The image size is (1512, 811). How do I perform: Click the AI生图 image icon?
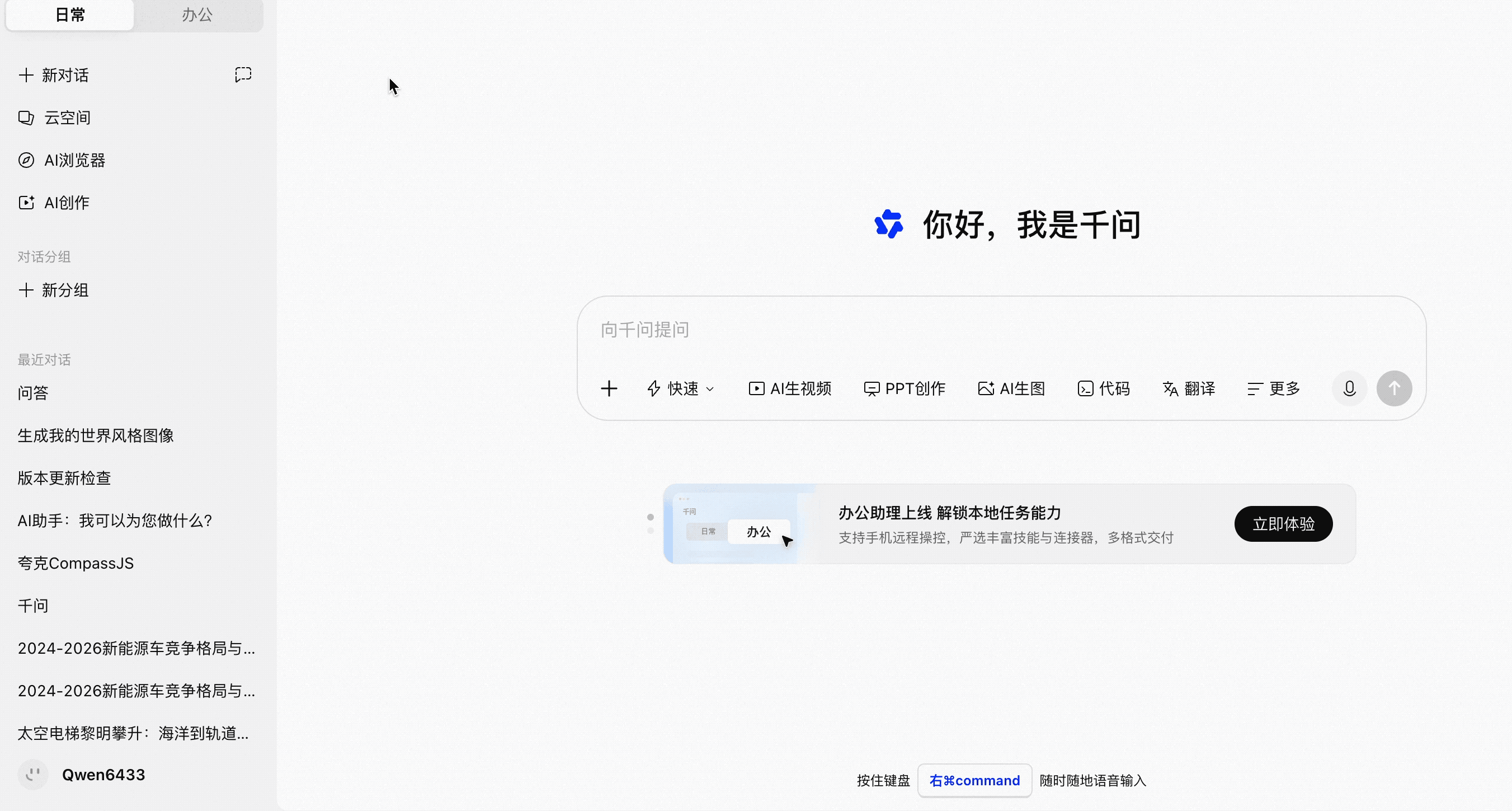[986, 389]
